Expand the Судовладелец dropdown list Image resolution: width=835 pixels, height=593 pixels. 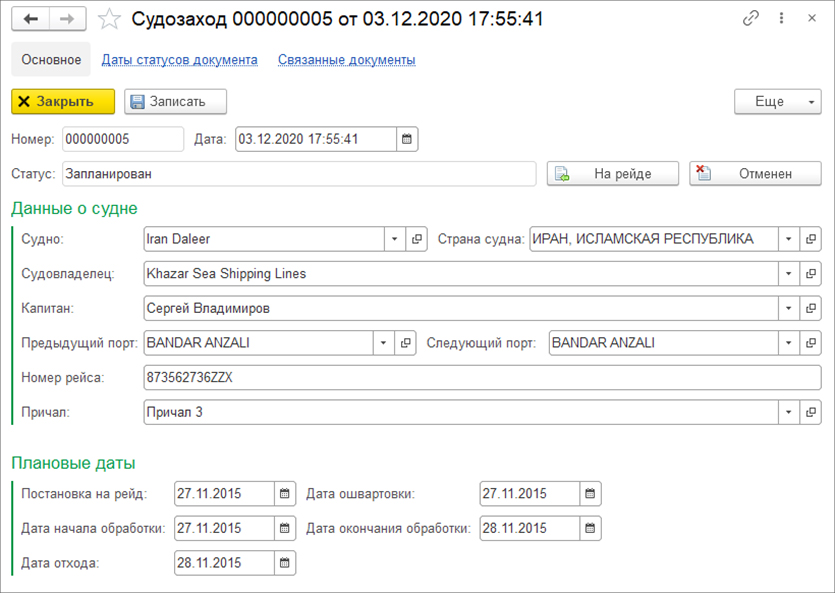[789, 274]
